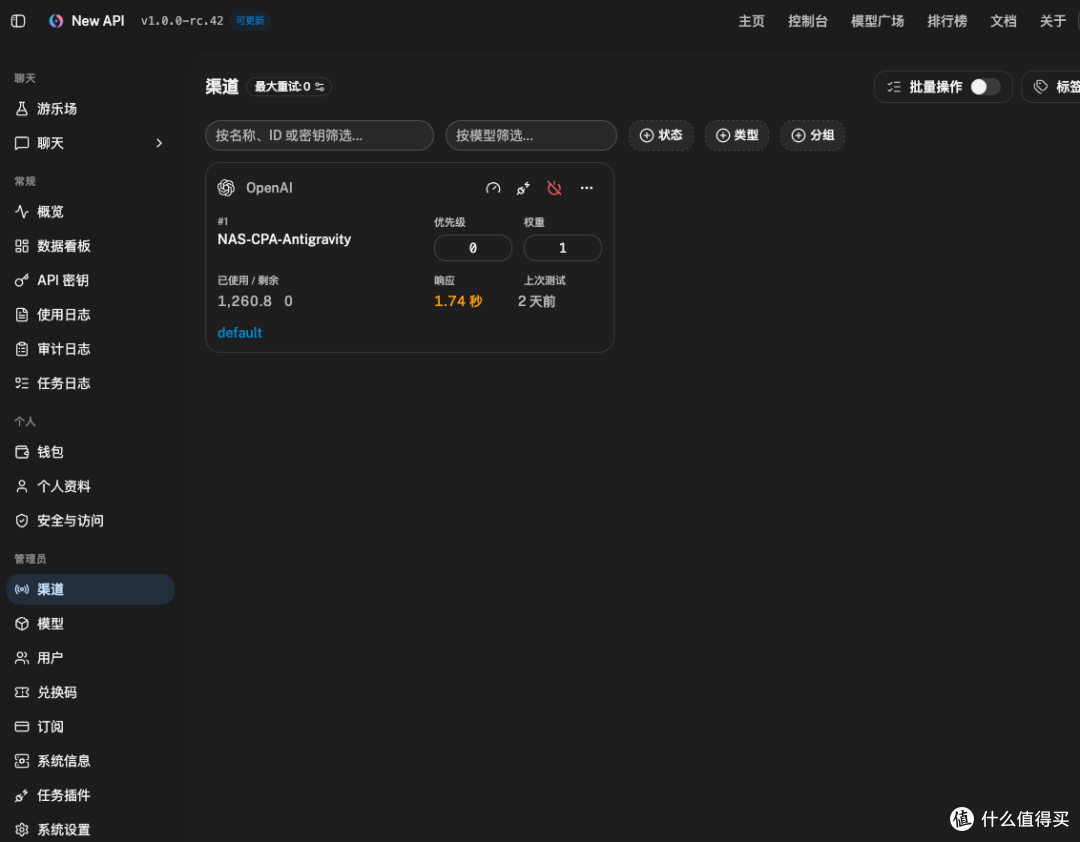
Task: Toggle the 批量操作 switch
Action: (985, 87)
